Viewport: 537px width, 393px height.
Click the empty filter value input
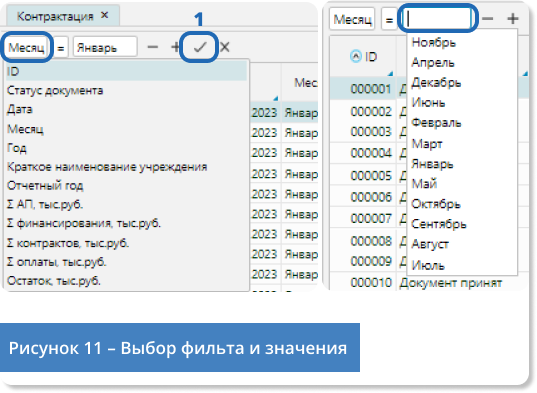438,18
